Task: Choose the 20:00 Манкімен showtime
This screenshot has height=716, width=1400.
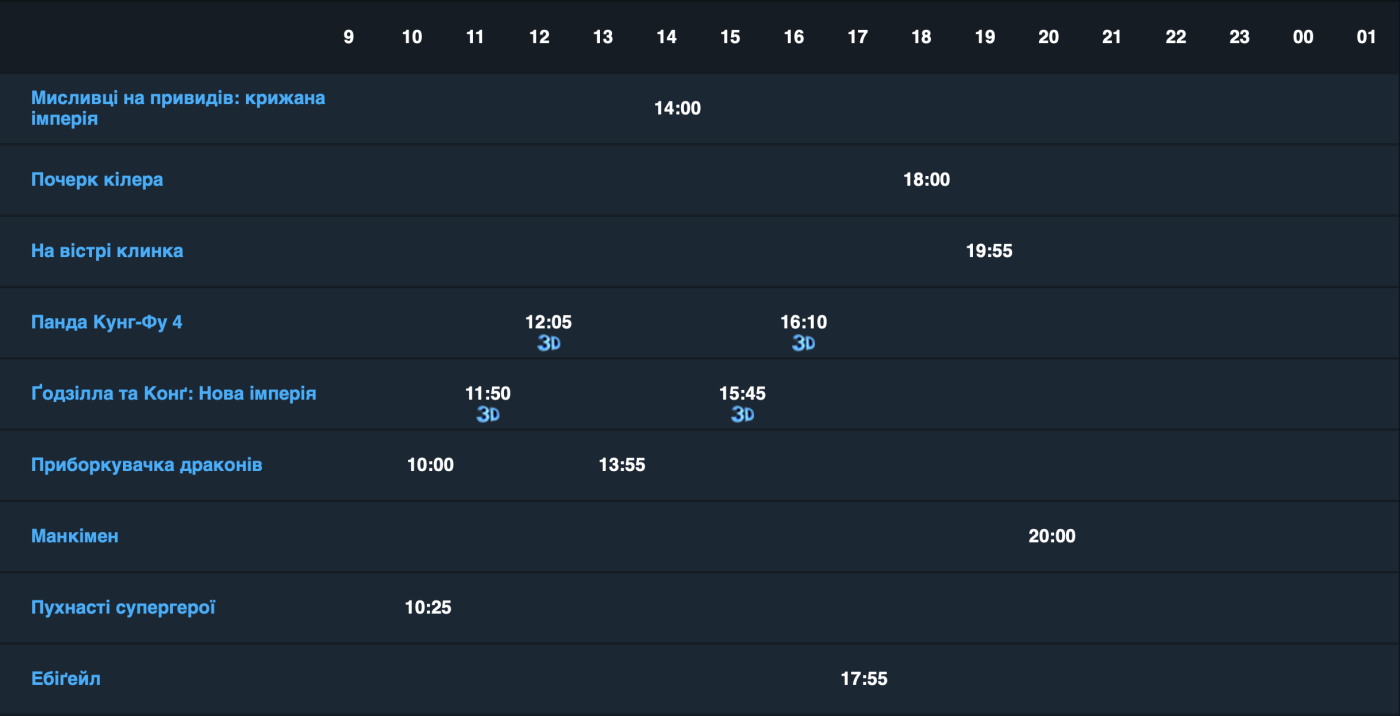Action: click(1052, 536)
